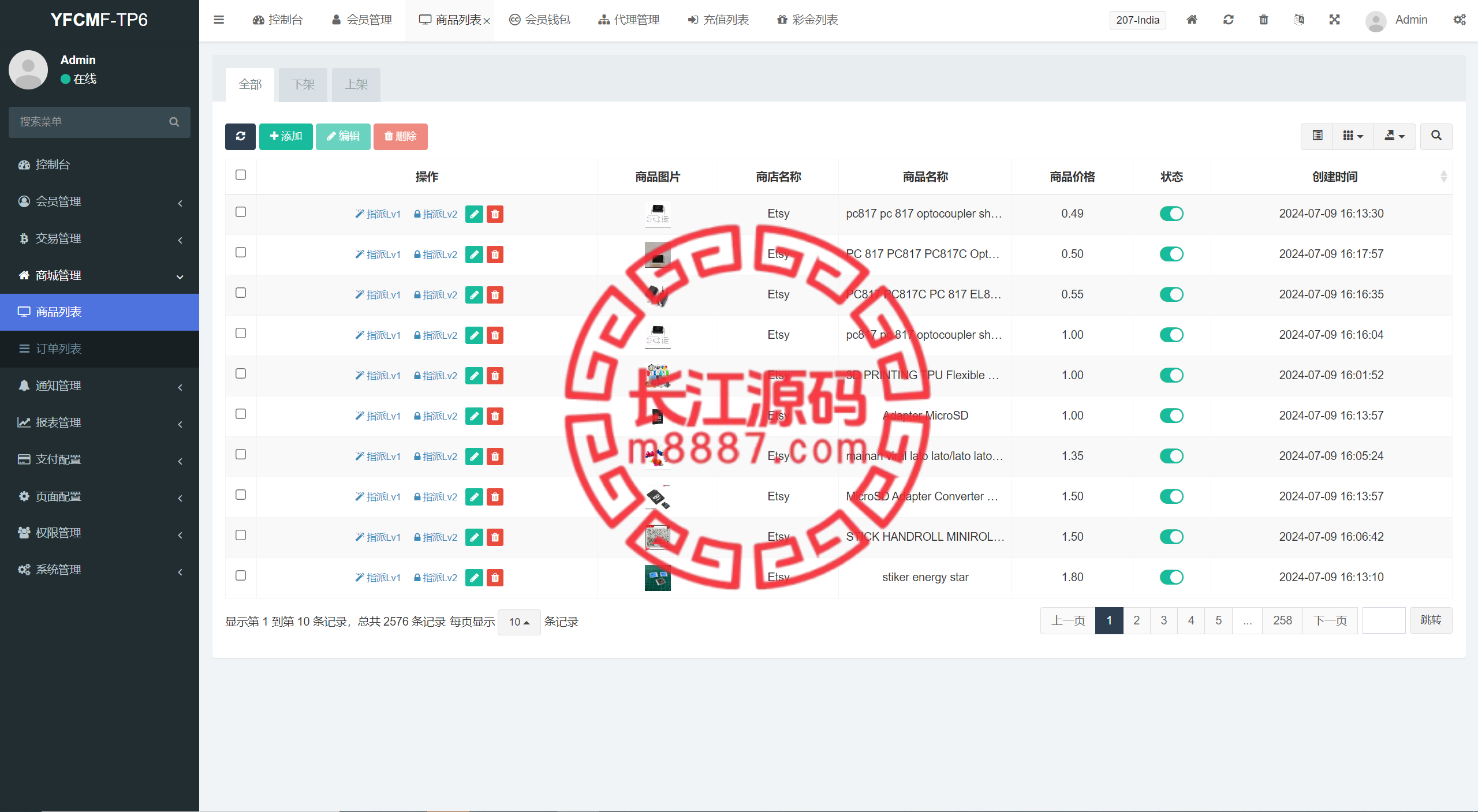Image resolution: width=1478 pixels, height=812 pixels.
Task: Expand 通知管理 in the sidebar
Action: point(99,386)
